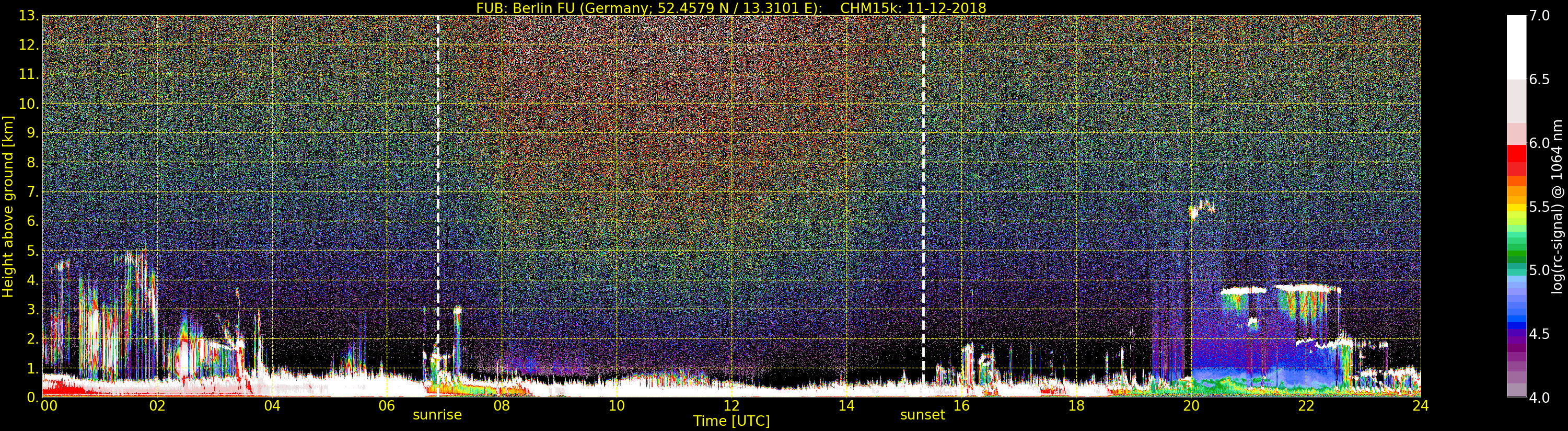Image resolution: width=1568 pixels, height=431 pixels.
Task: Click the '4.0' colorbar tick label
Action: click(x=1539, y=398)
